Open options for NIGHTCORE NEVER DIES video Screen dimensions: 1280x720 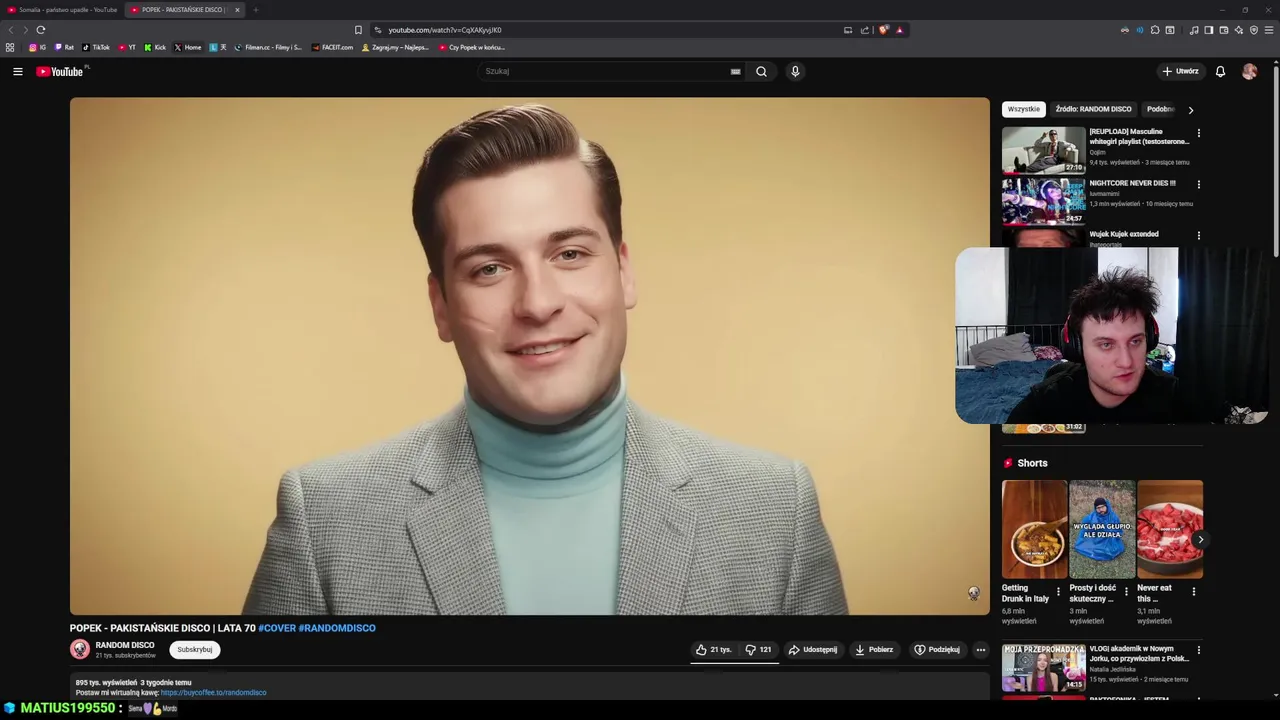[x=1198, y=185]
